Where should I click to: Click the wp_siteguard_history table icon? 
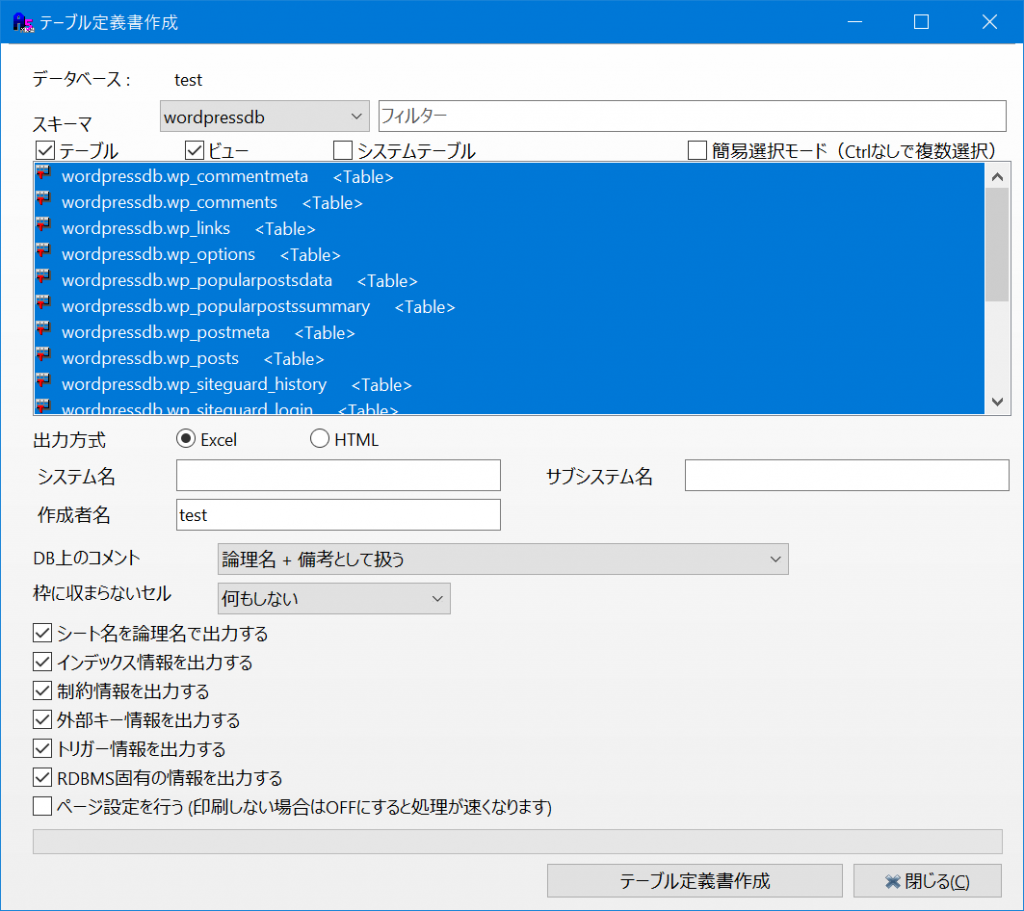pos(43,381)
